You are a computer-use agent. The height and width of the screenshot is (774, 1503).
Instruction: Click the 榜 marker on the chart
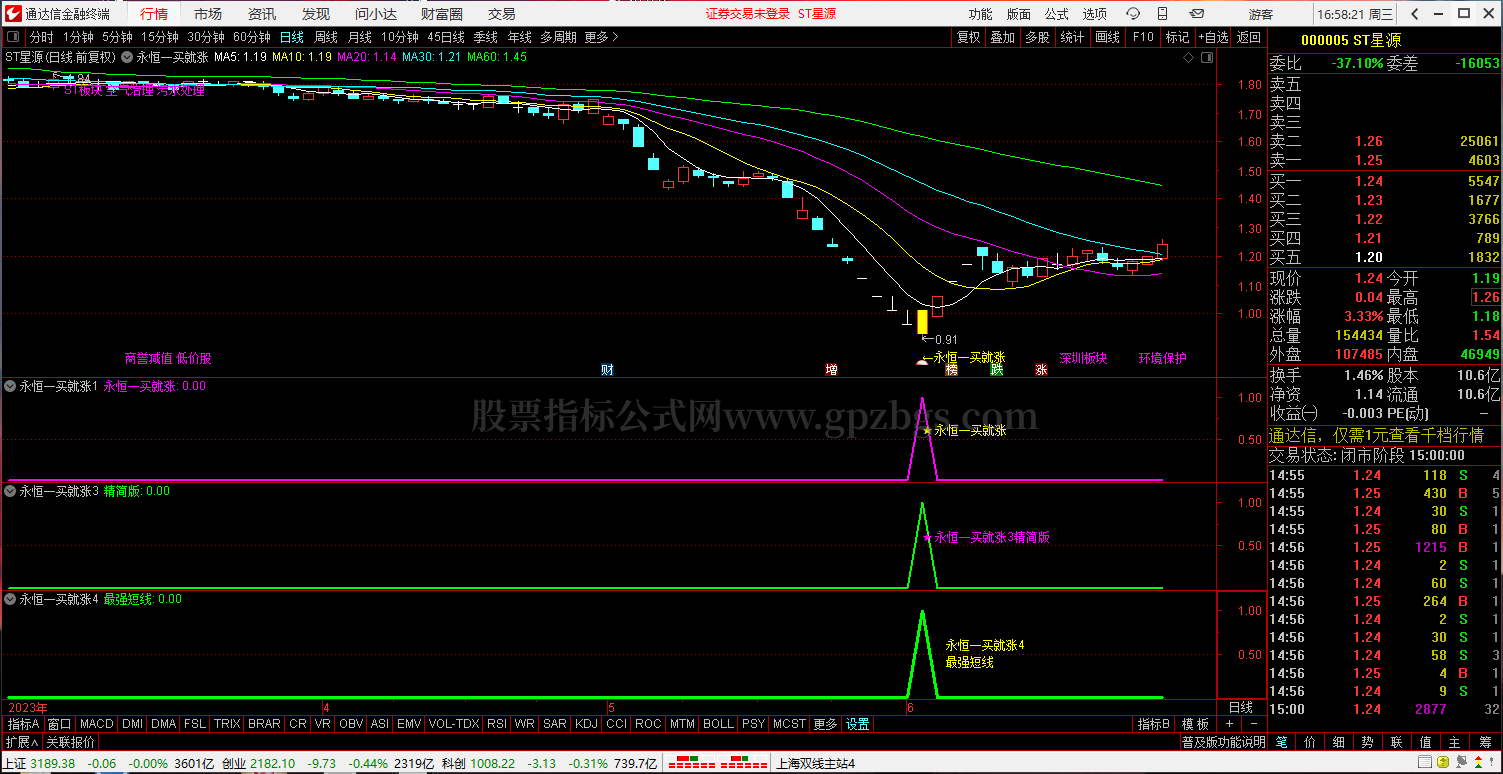951,370
